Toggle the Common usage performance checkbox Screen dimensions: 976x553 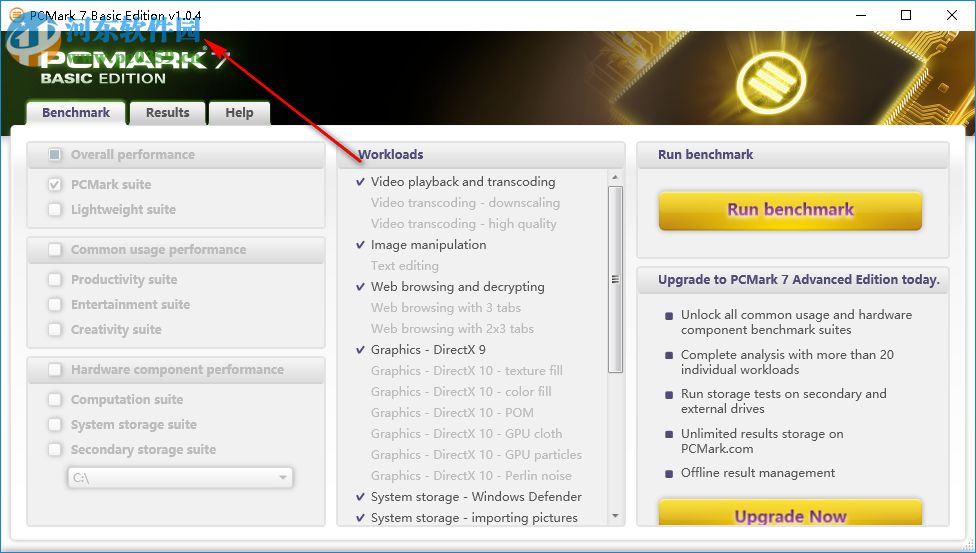click(x=55, y=250)
